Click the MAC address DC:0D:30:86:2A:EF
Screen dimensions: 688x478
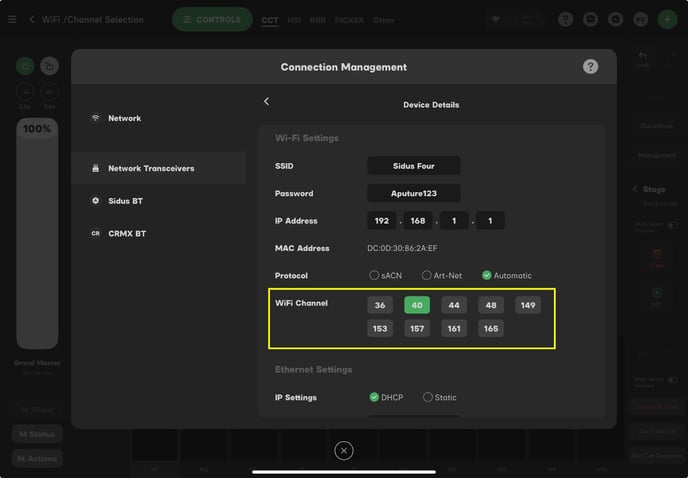[x=402, y=248]
